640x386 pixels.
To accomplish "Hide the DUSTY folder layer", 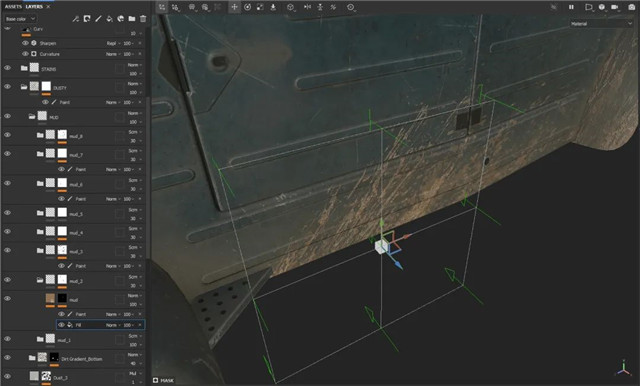I will pyautogui.click(x=7, y=87).
